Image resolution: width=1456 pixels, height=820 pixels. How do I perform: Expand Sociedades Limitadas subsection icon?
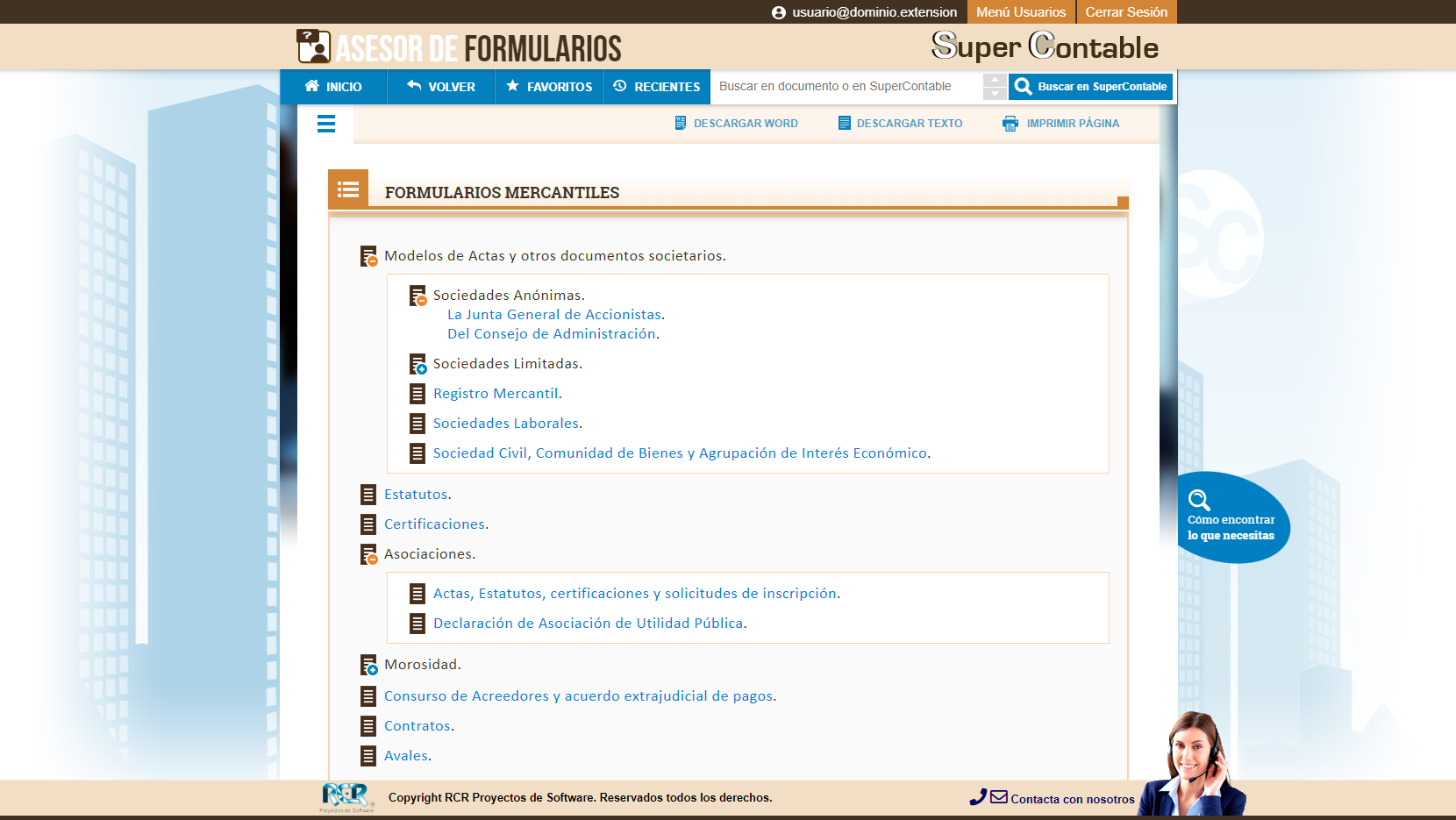tap(418, 364)
